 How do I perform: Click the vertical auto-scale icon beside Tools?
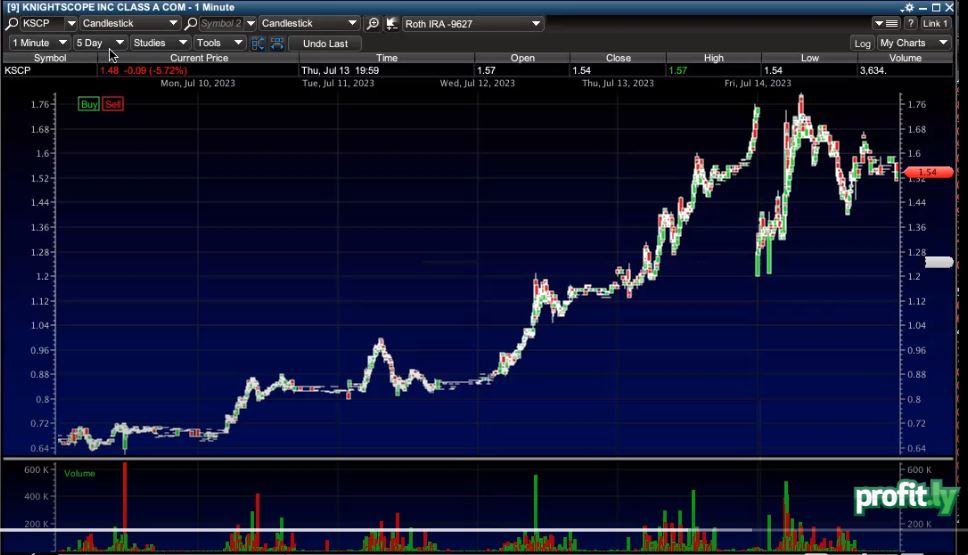click(258, 43)
